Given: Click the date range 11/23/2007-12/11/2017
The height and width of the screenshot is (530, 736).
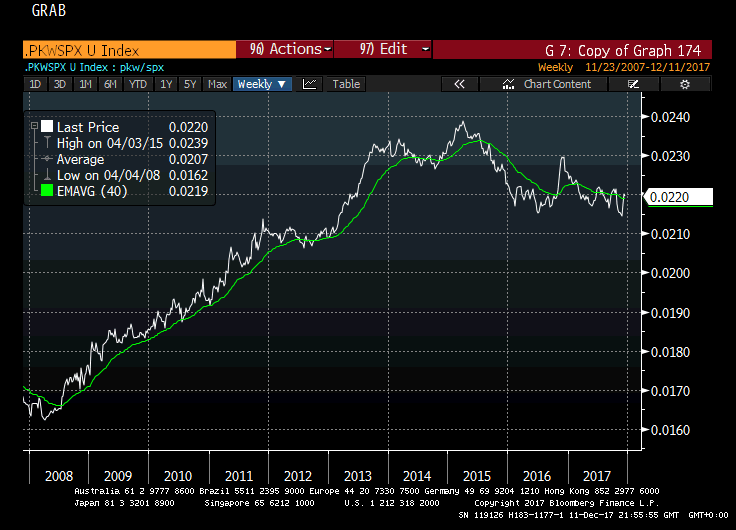Looking at the screenshot, I should coord(647,67).
